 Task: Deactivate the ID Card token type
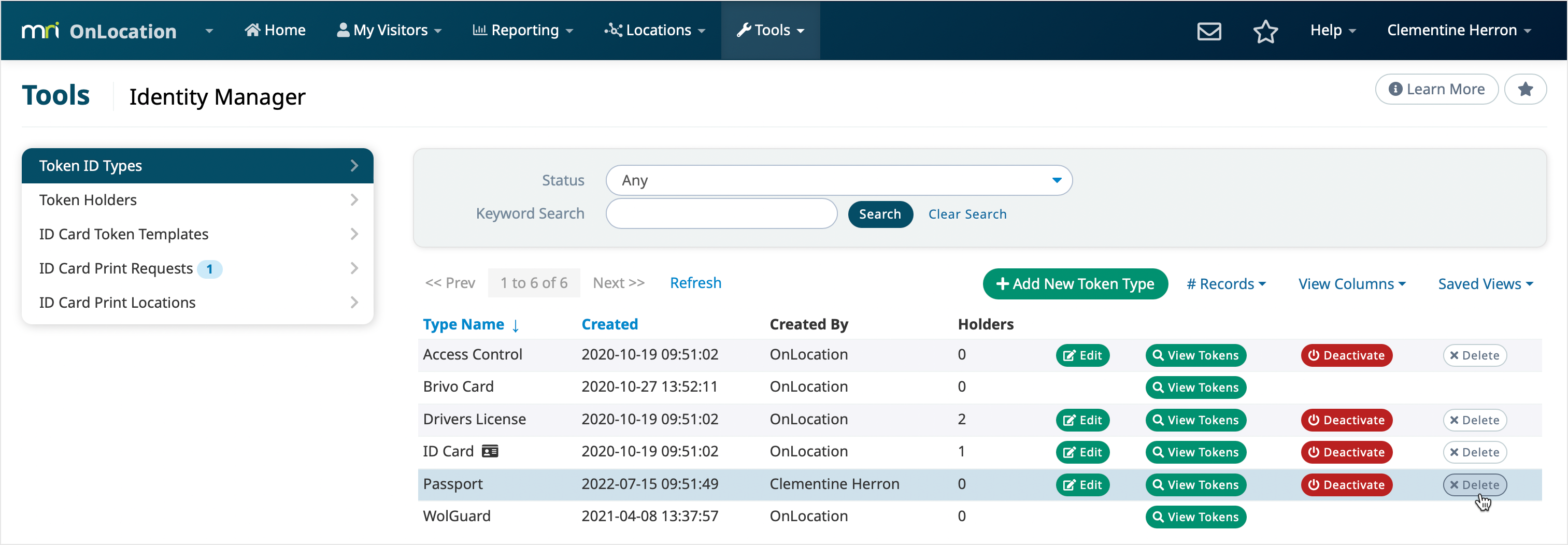tap(1346, 453)
